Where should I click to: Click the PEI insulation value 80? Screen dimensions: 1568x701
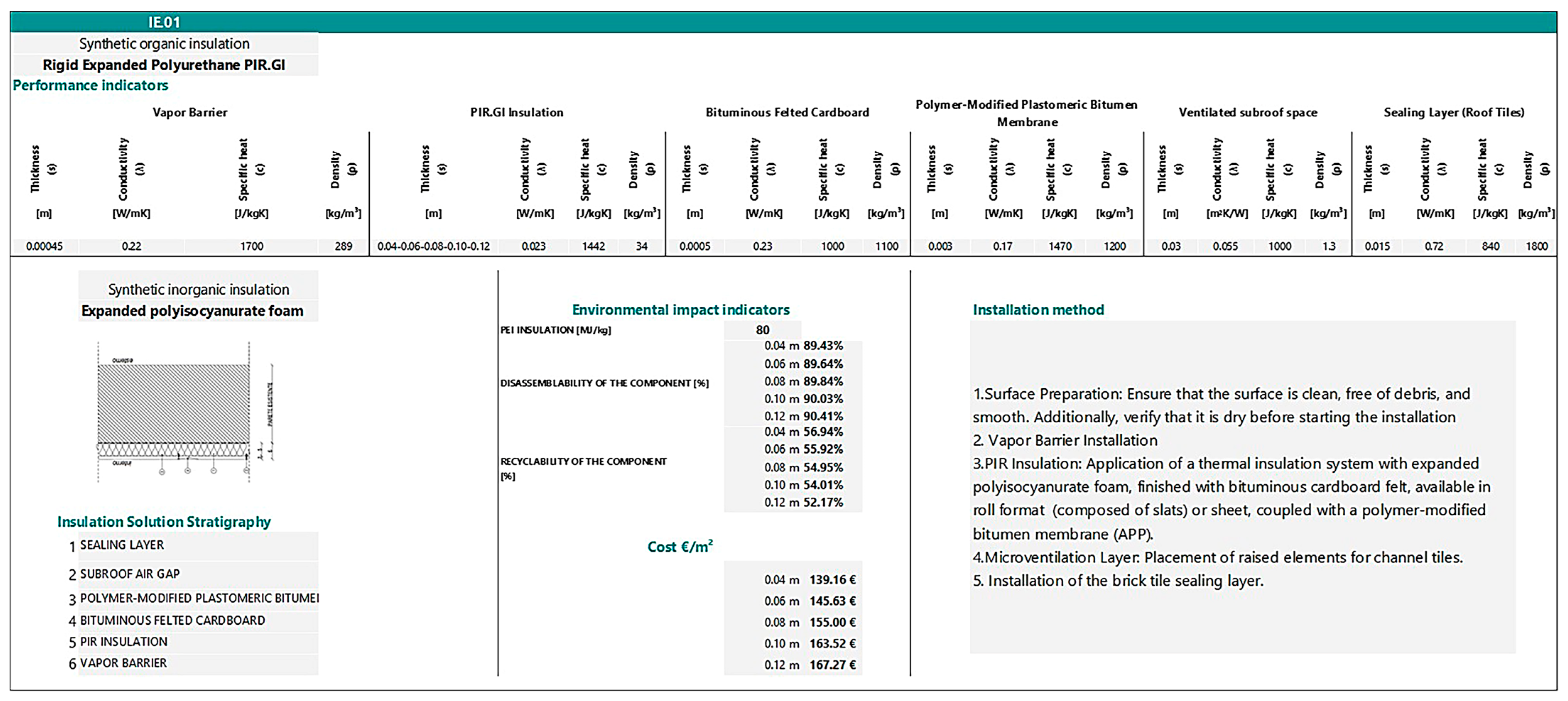click(762, 330)
